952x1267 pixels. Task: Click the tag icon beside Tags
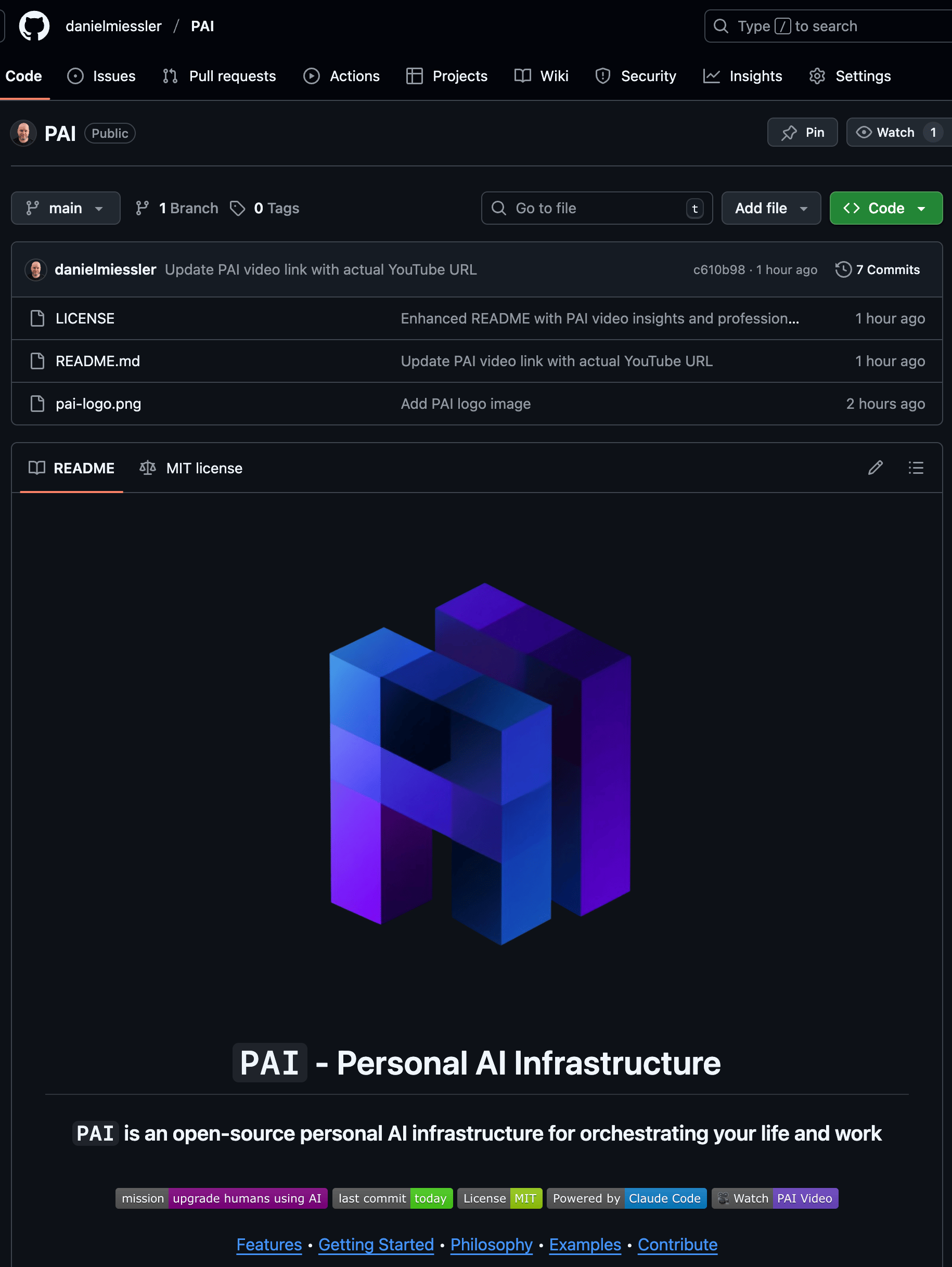[x=238, y=209]
